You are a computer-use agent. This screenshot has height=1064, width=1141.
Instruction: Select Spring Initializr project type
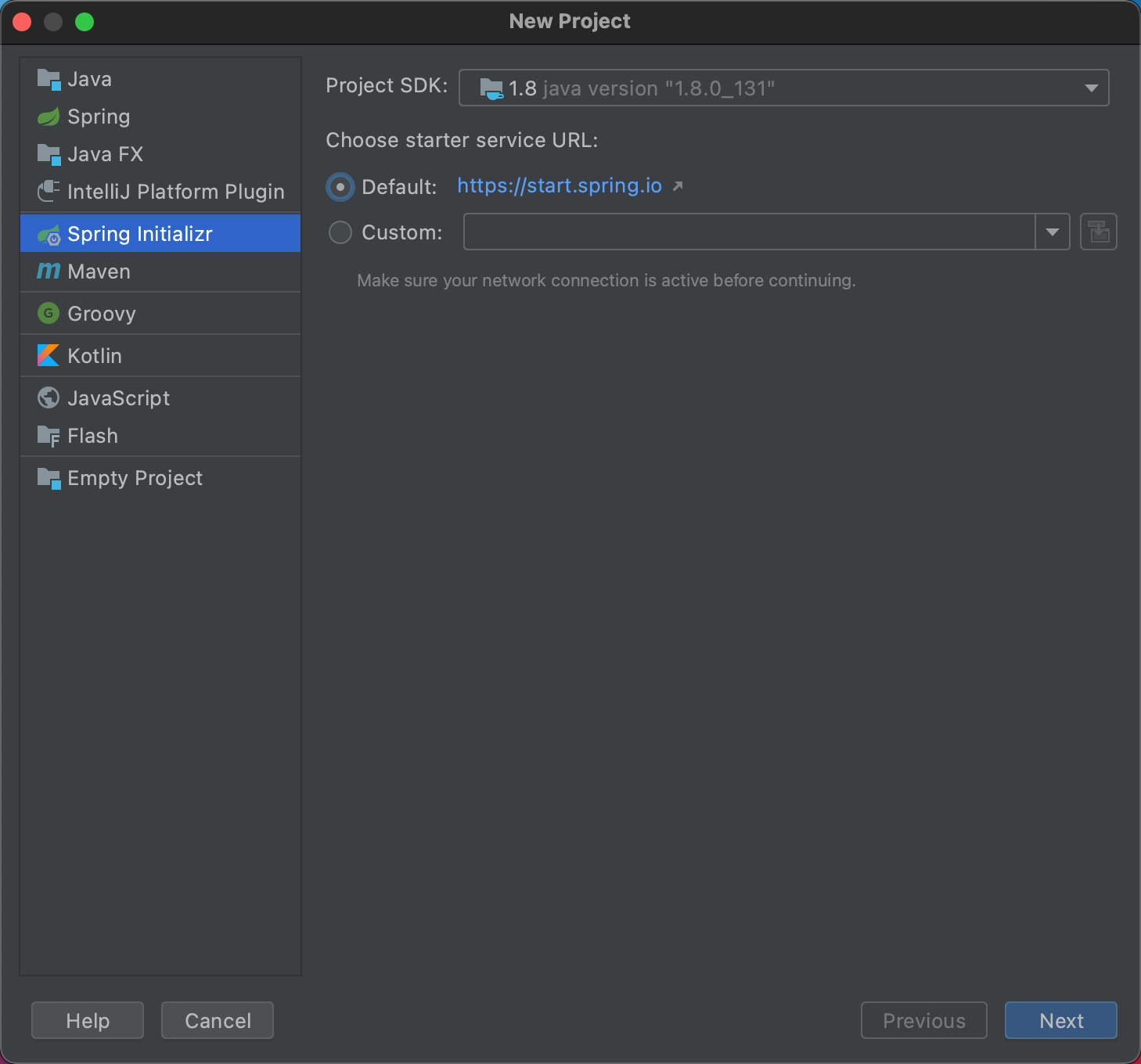coord(139,234)
